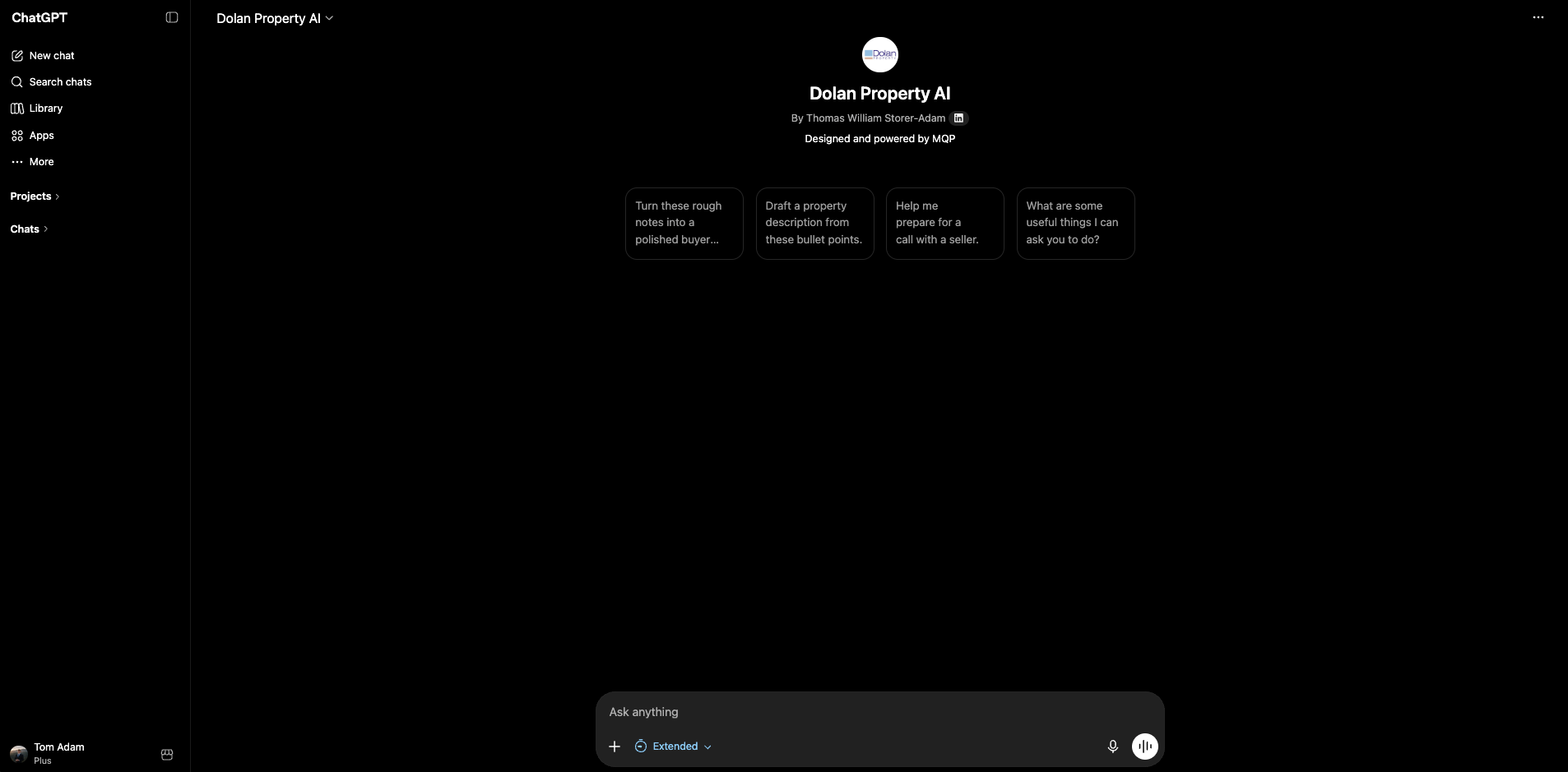Click the microphone dictation icon

pos(1112,747)
